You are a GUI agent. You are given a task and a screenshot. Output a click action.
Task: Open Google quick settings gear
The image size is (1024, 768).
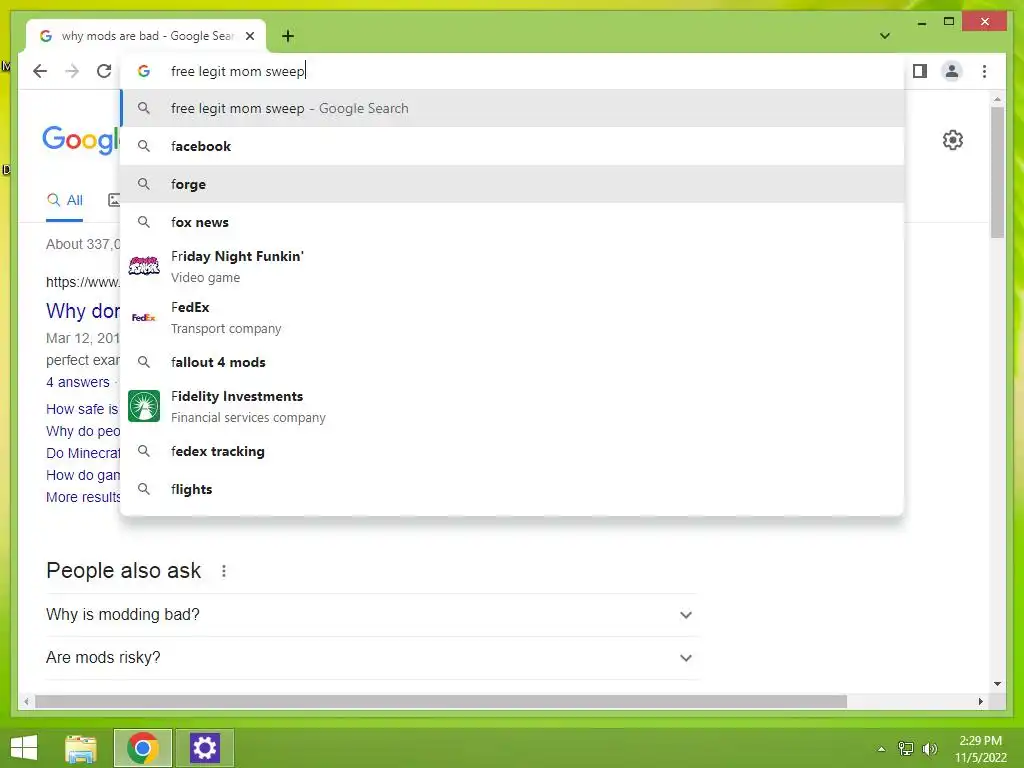coord(953,140)
